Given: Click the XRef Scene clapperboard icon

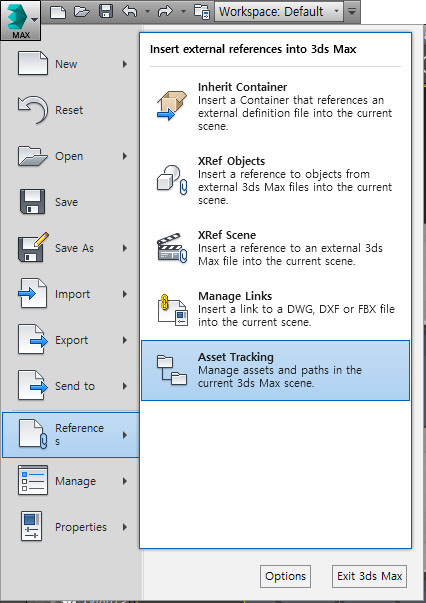Looking at the screenshot, I should click(x=172, y=248).
